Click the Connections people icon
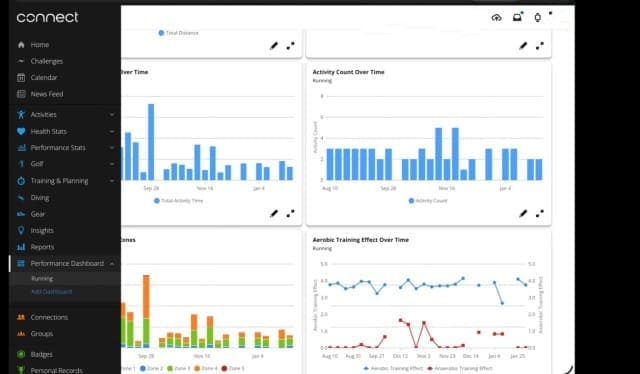This screenshot has width=640, height=374. (x=21, y=317)
